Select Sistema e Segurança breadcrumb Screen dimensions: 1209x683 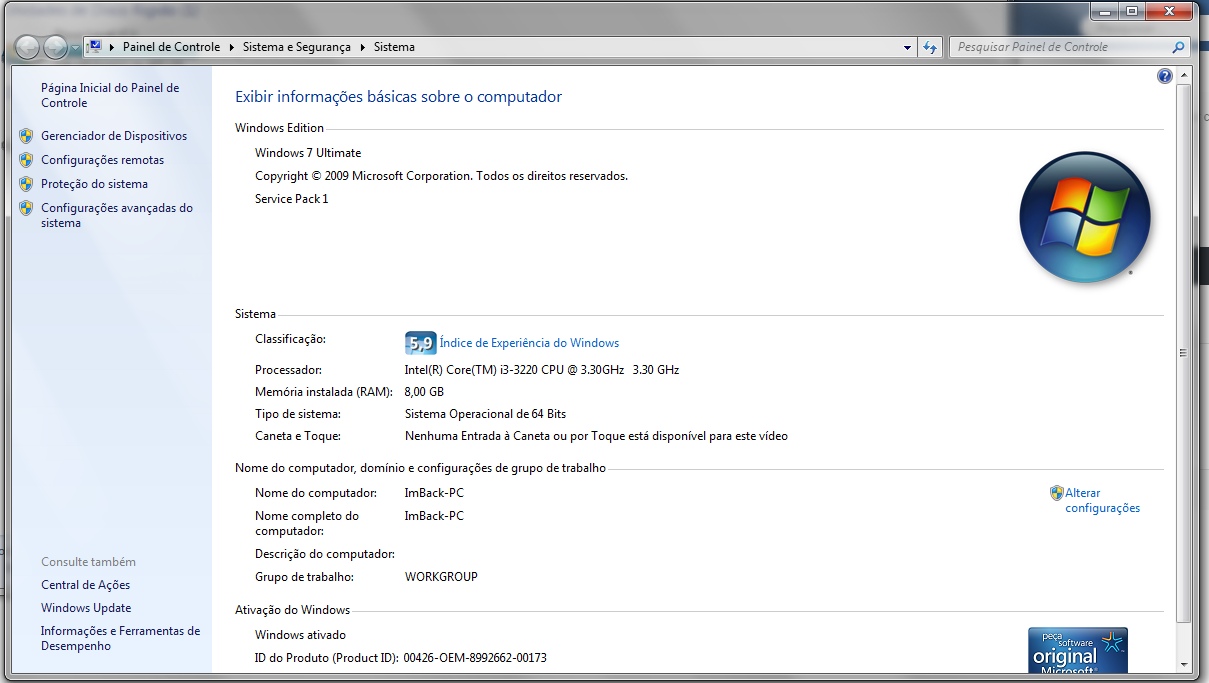pyautogui.click(x=297, y=47)
